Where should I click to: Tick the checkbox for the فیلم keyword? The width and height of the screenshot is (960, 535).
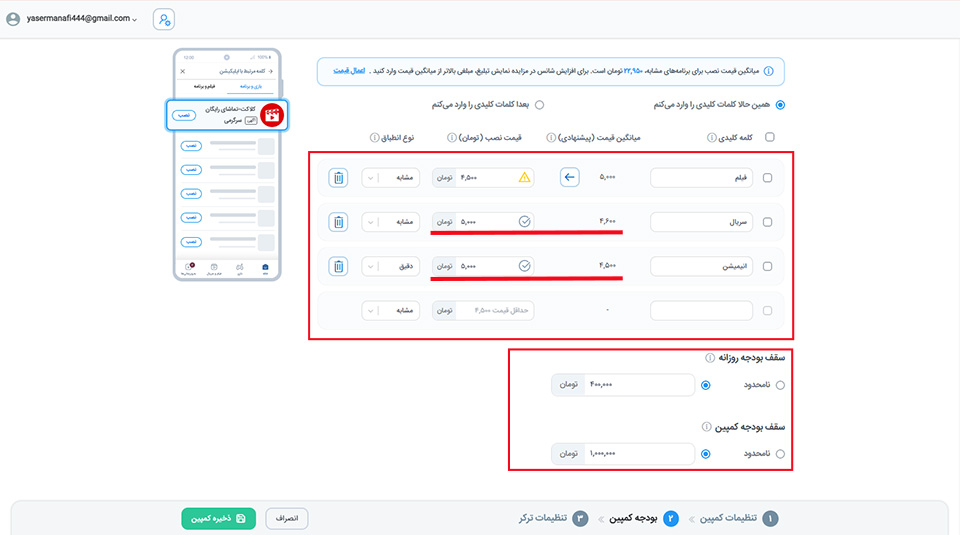click(x=767, y=178)
